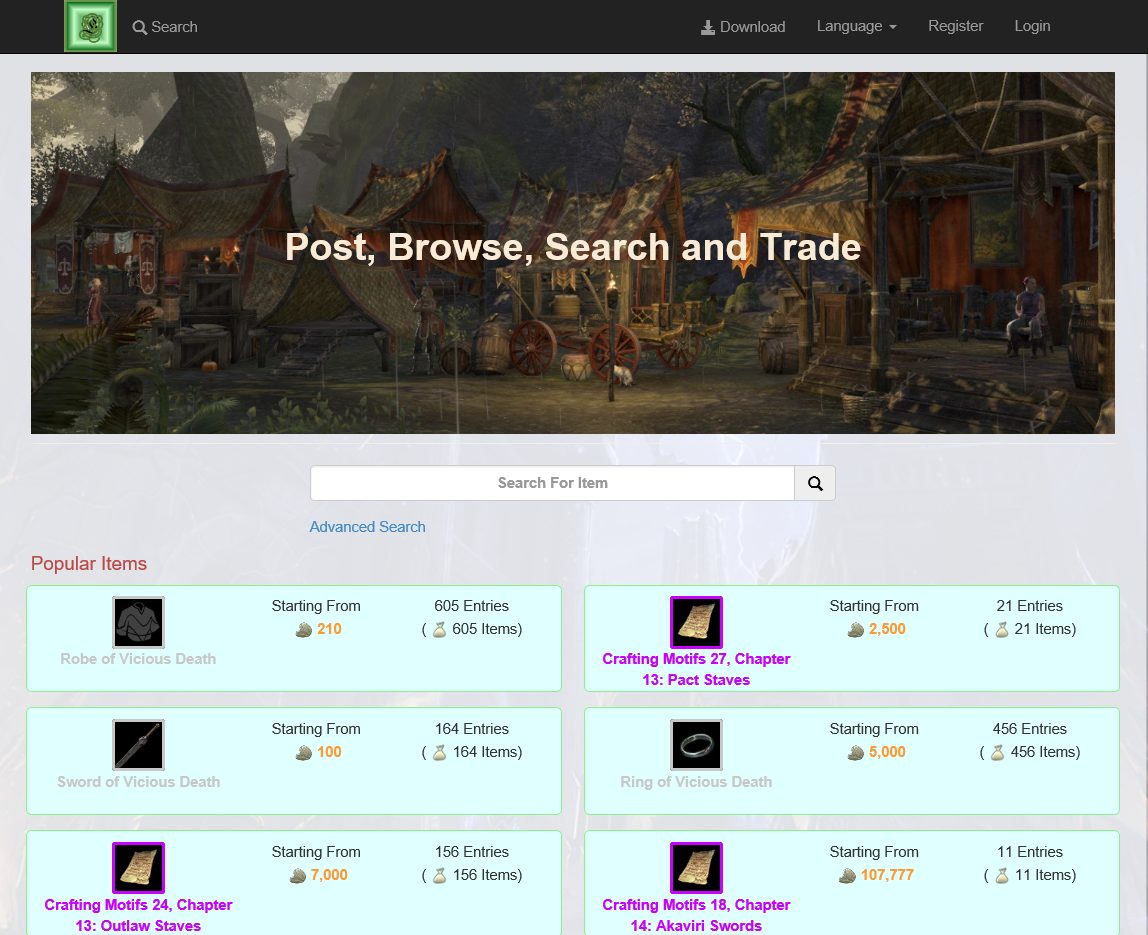The width and height of the screenshot is (1148, 935).
Task: Click the Search For Item input field
Action: (553, 483)
